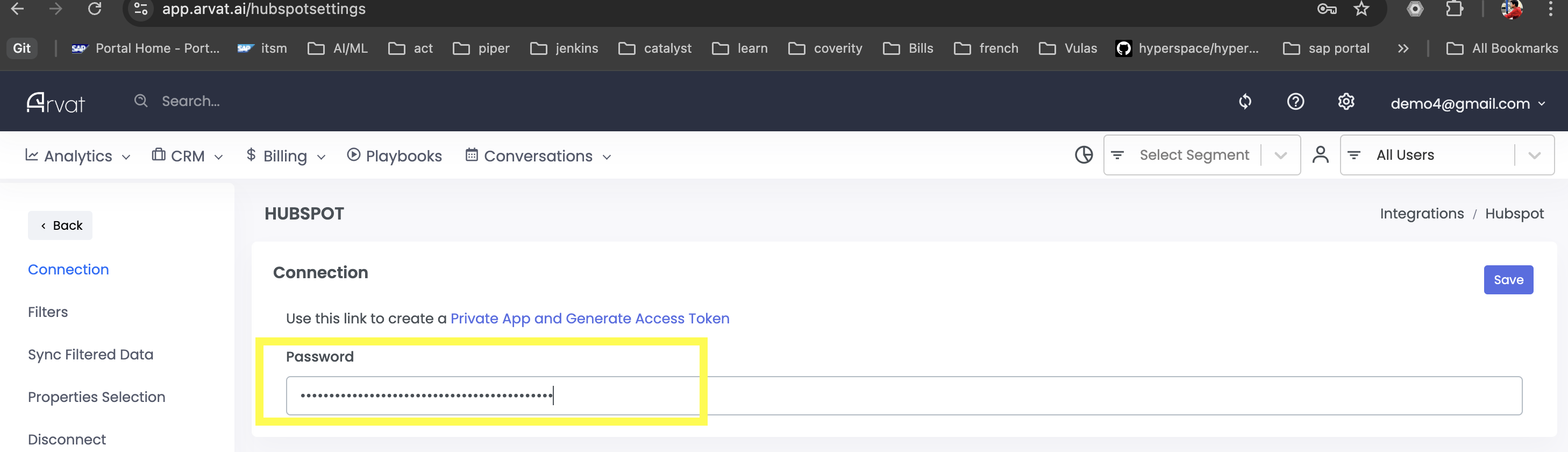
Task: Open the All Bookmarks folder
Action: (1502, 48)
